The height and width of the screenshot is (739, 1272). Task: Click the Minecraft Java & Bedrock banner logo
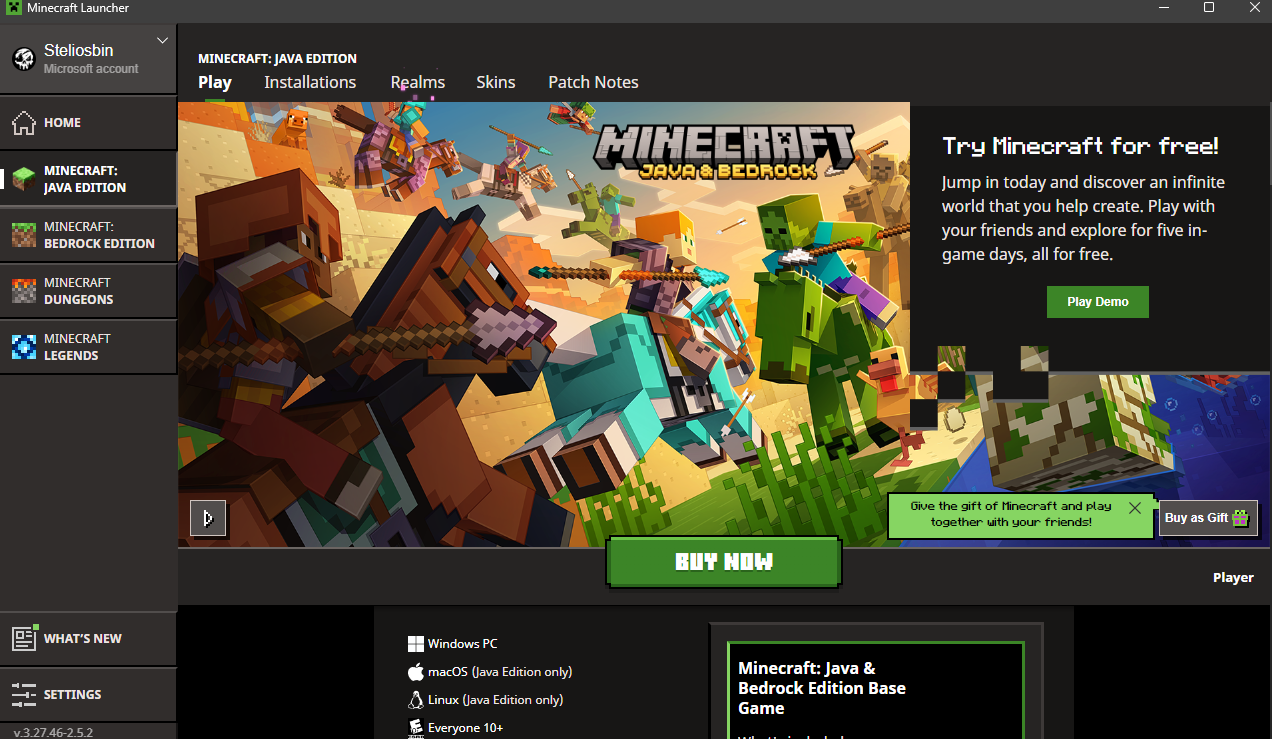coord(725,150)
